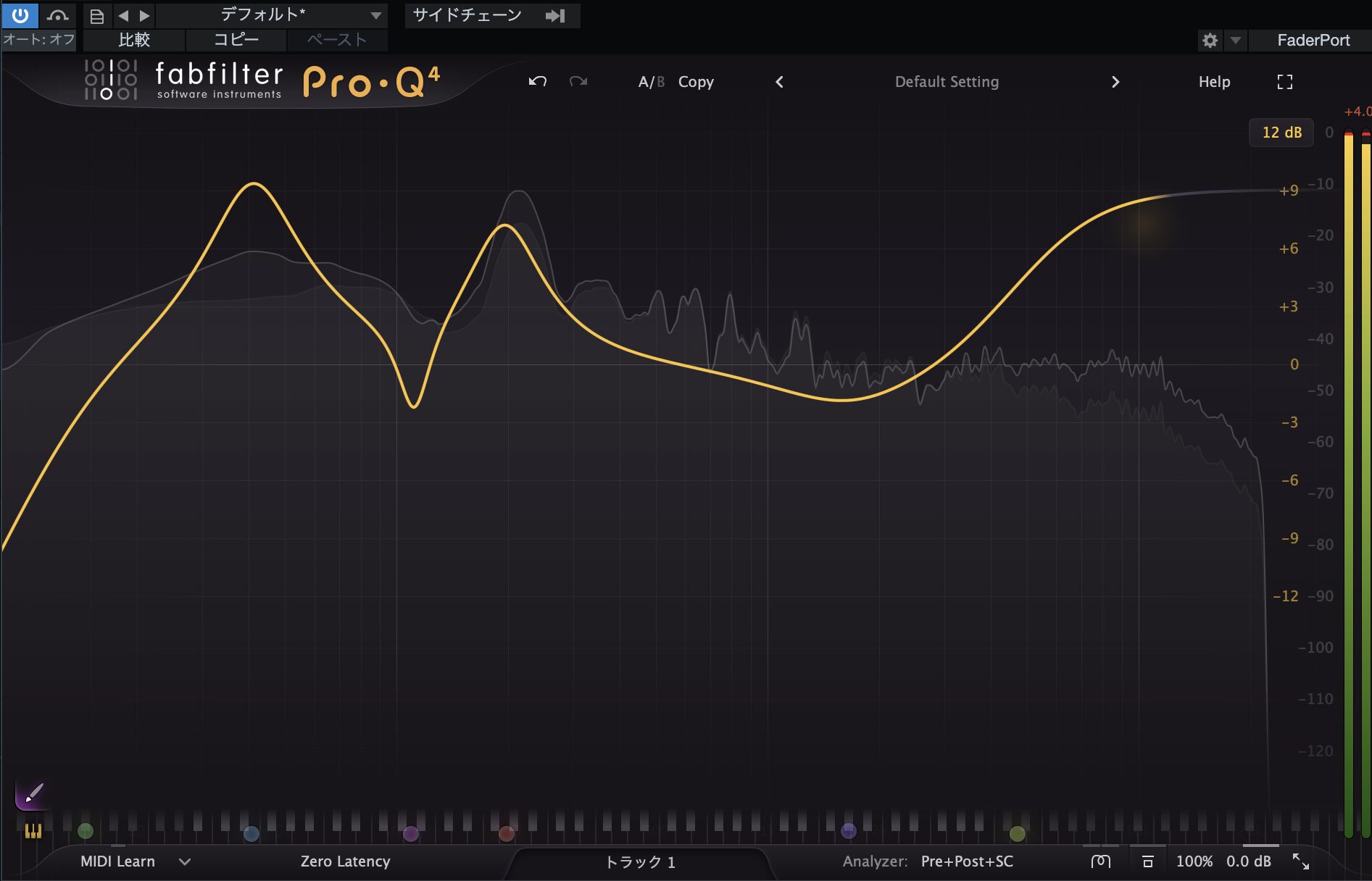Open the デフォルト preset dropdown
The width and height of the screenshot is (1372, 881).
(273, 15)
